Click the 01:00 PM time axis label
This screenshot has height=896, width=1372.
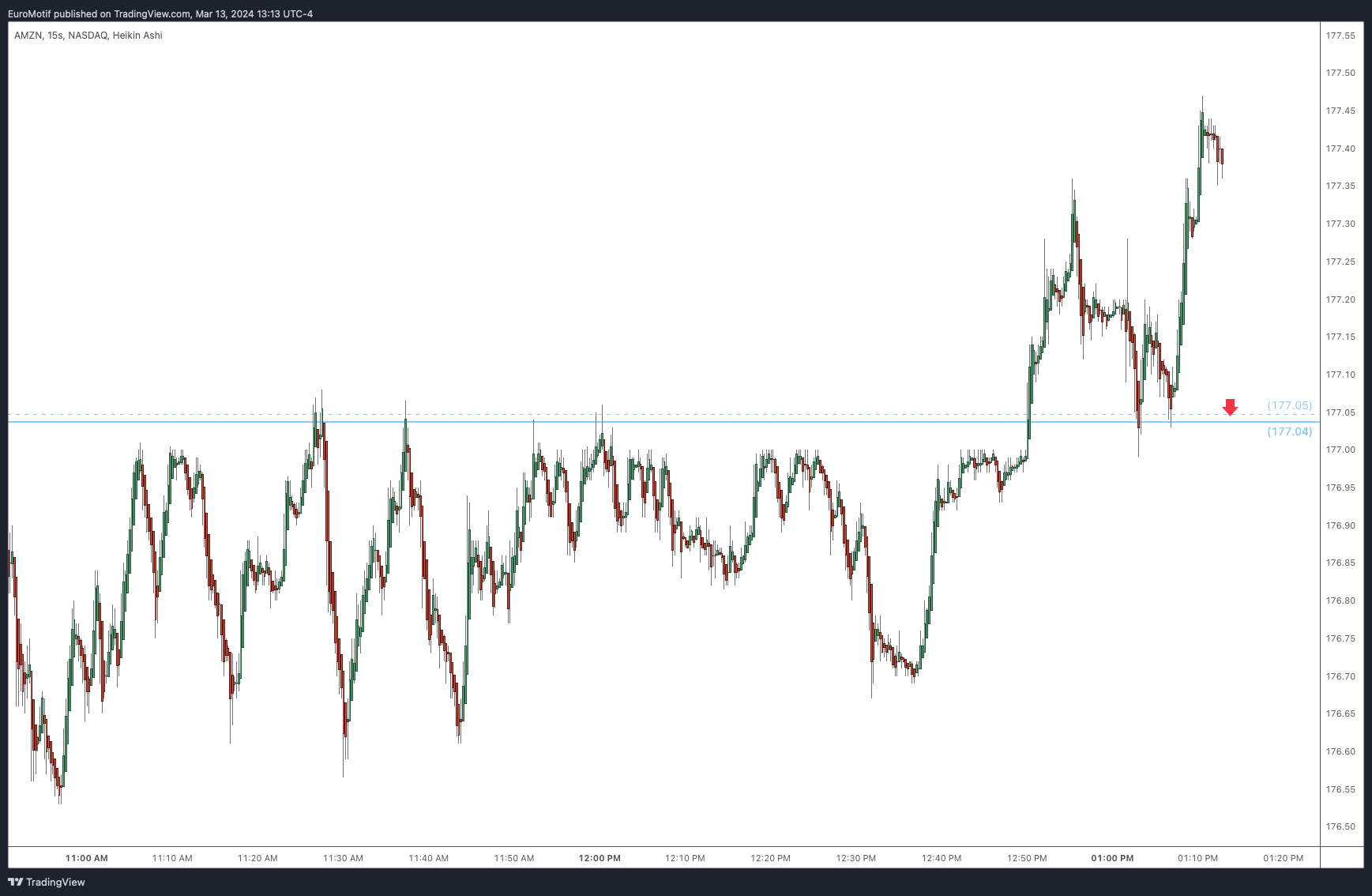point(1112,858)
